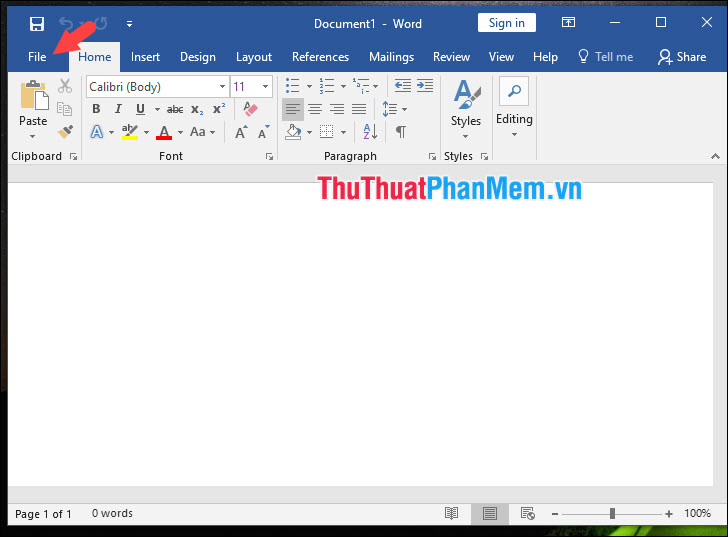Open Paste options dropdown arrow
Image resolution: width=728 pixels, height=537 pixels.
pyautogui.click(x=32, y=136)
